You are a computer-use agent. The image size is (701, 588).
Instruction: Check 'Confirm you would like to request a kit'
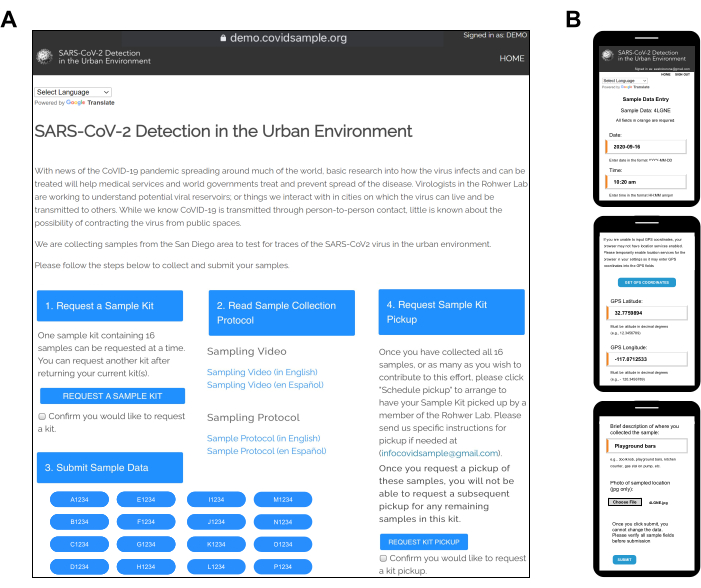click(42, 416)
